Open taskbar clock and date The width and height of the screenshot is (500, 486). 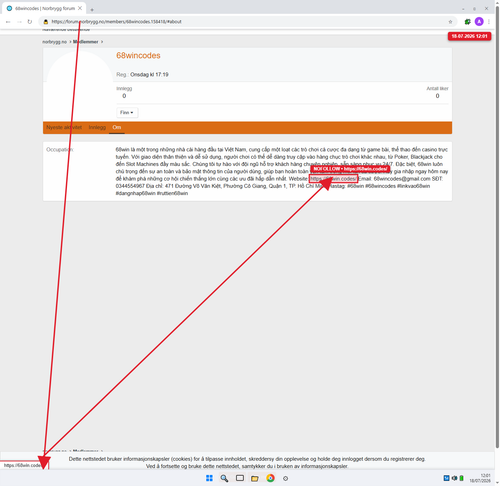480,478
